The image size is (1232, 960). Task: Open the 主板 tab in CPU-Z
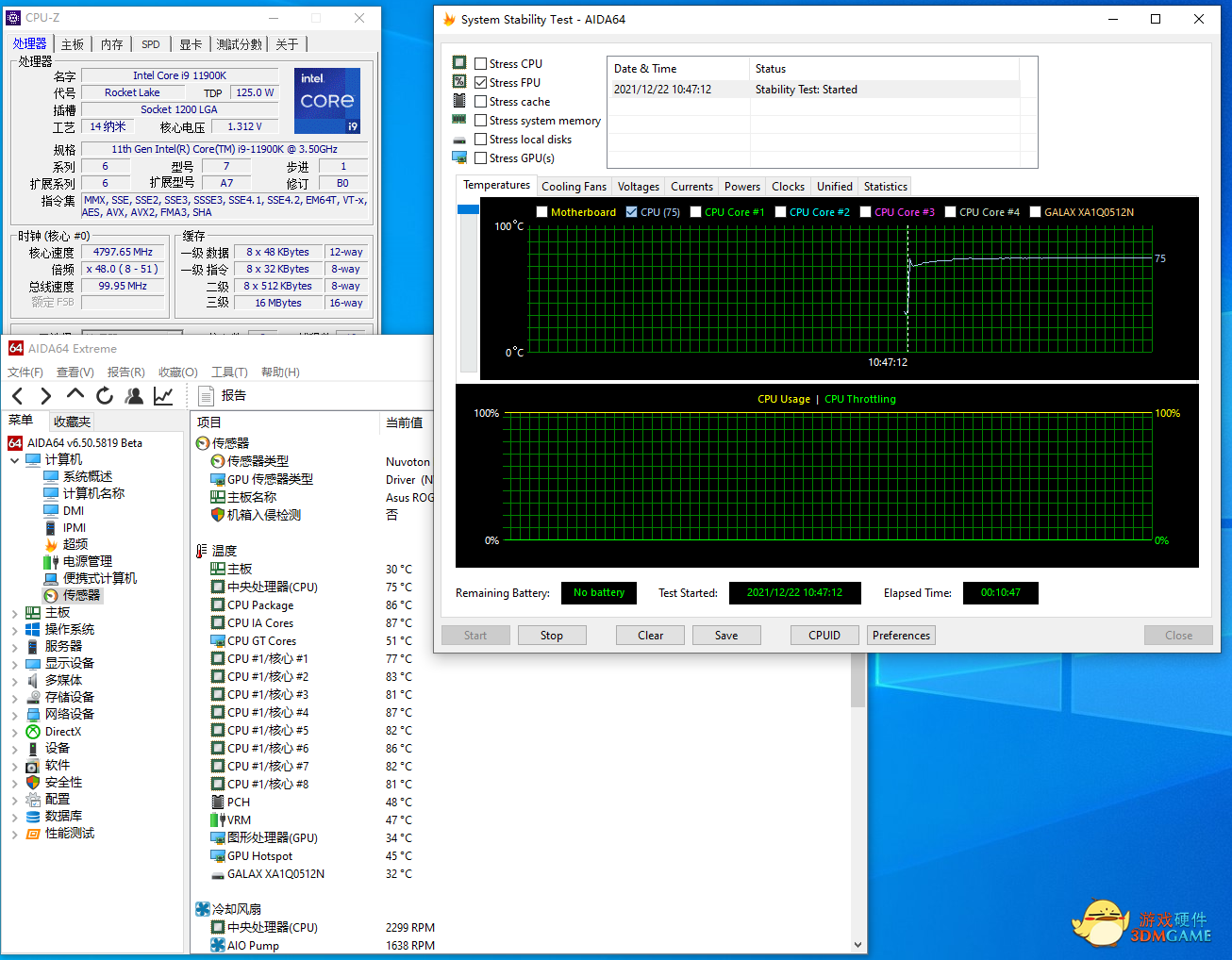click(x=73, y=44)
